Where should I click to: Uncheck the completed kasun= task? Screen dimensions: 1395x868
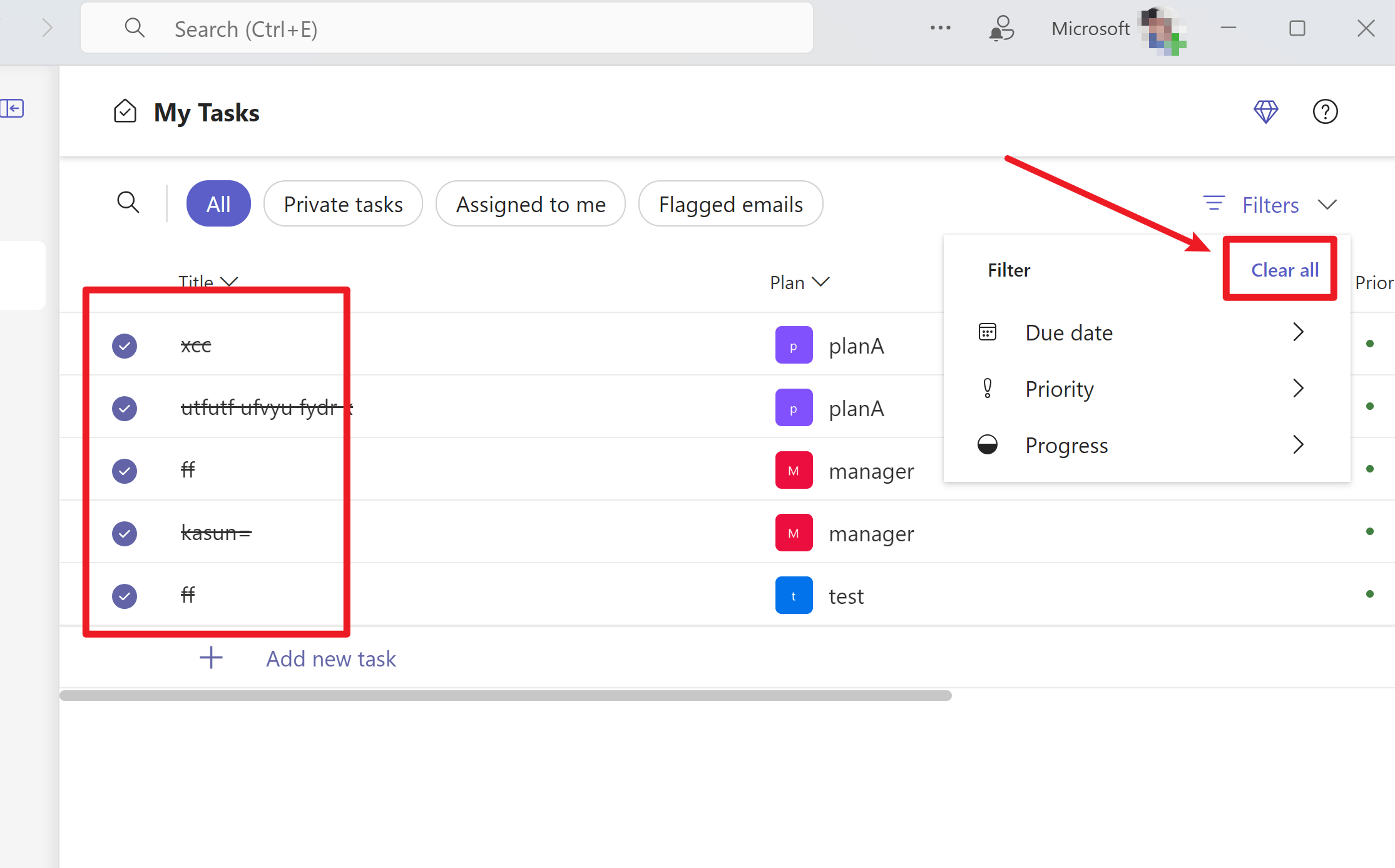tap(125, 533)
